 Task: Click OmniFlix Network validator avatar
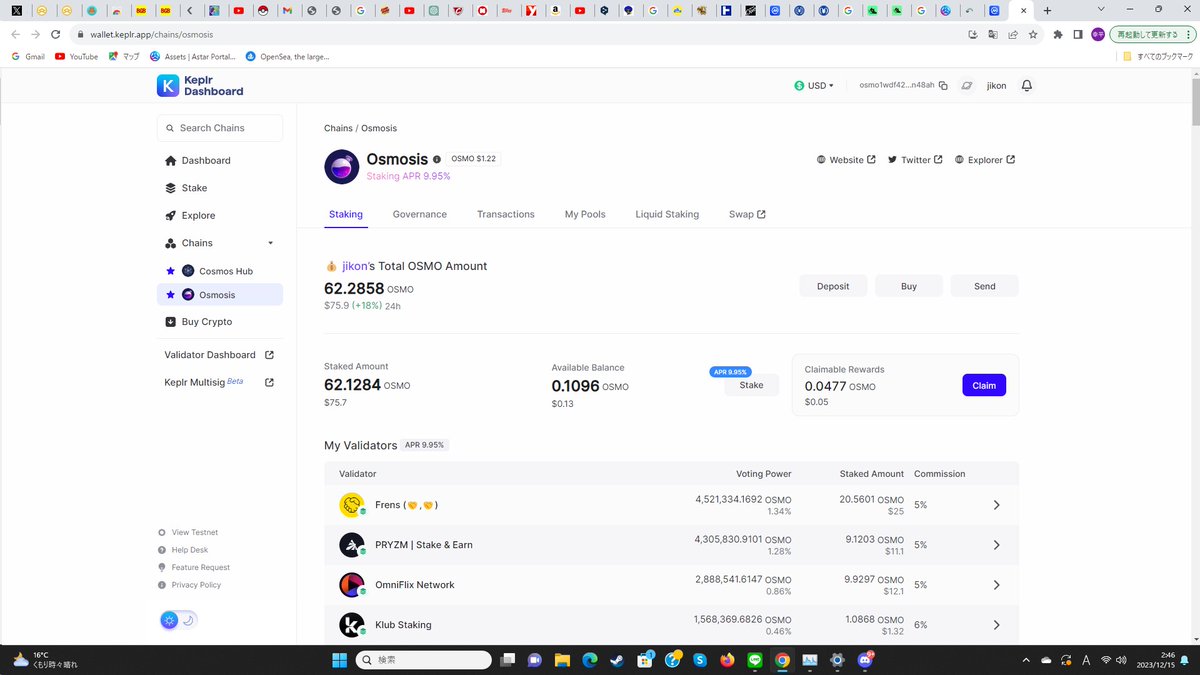click(x=351, y=585)
